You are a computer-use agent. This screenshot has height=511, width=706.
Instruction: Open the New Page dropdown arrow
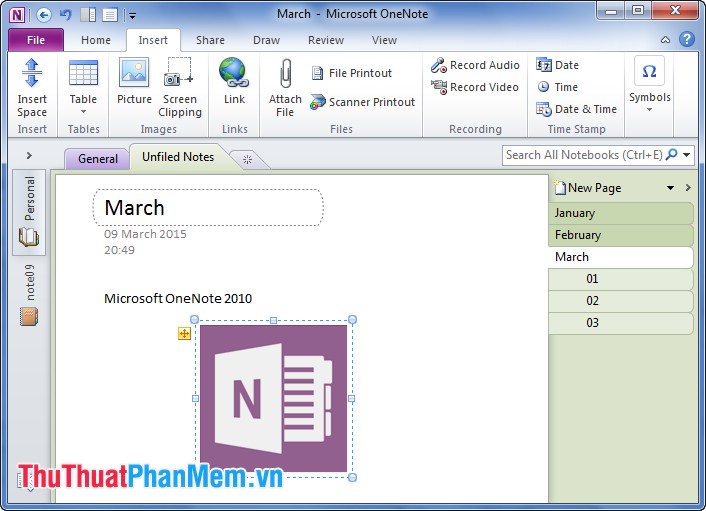[x=670, y=188]
